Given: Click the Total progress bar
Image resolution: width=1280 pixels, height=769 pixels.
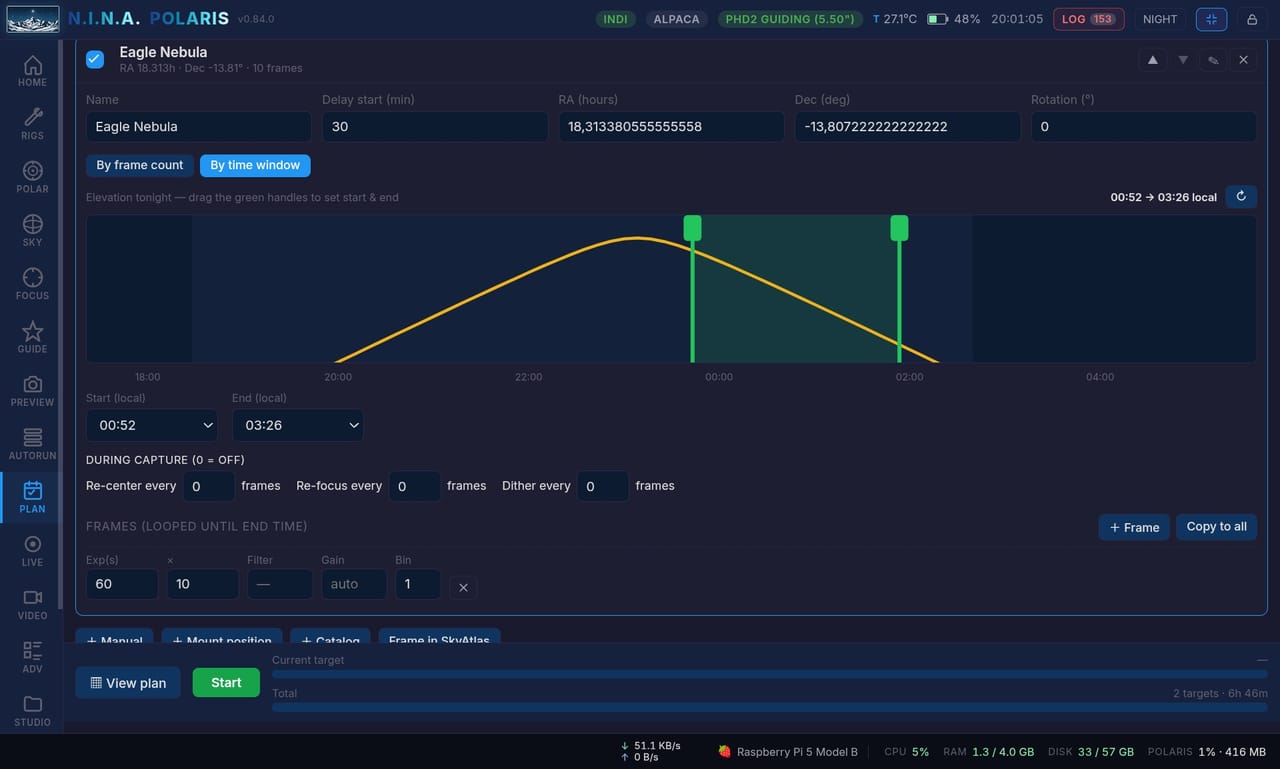Looking at the screenshot, I should point(770,707).
